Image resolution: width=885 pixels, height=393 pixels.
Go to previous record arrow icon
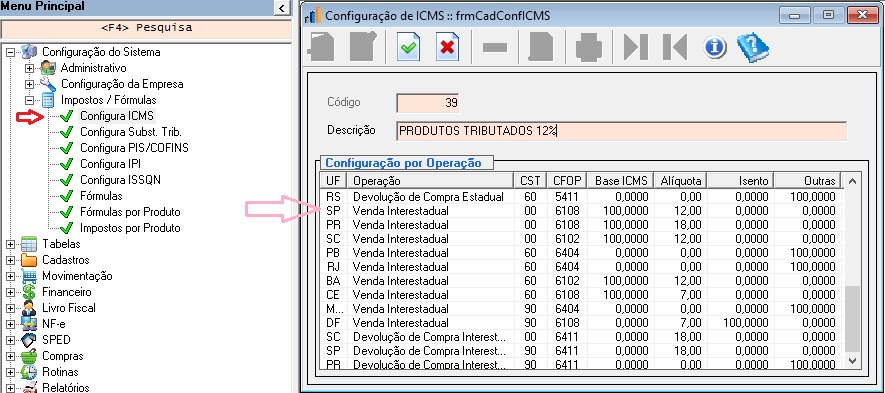click(675, 47)
